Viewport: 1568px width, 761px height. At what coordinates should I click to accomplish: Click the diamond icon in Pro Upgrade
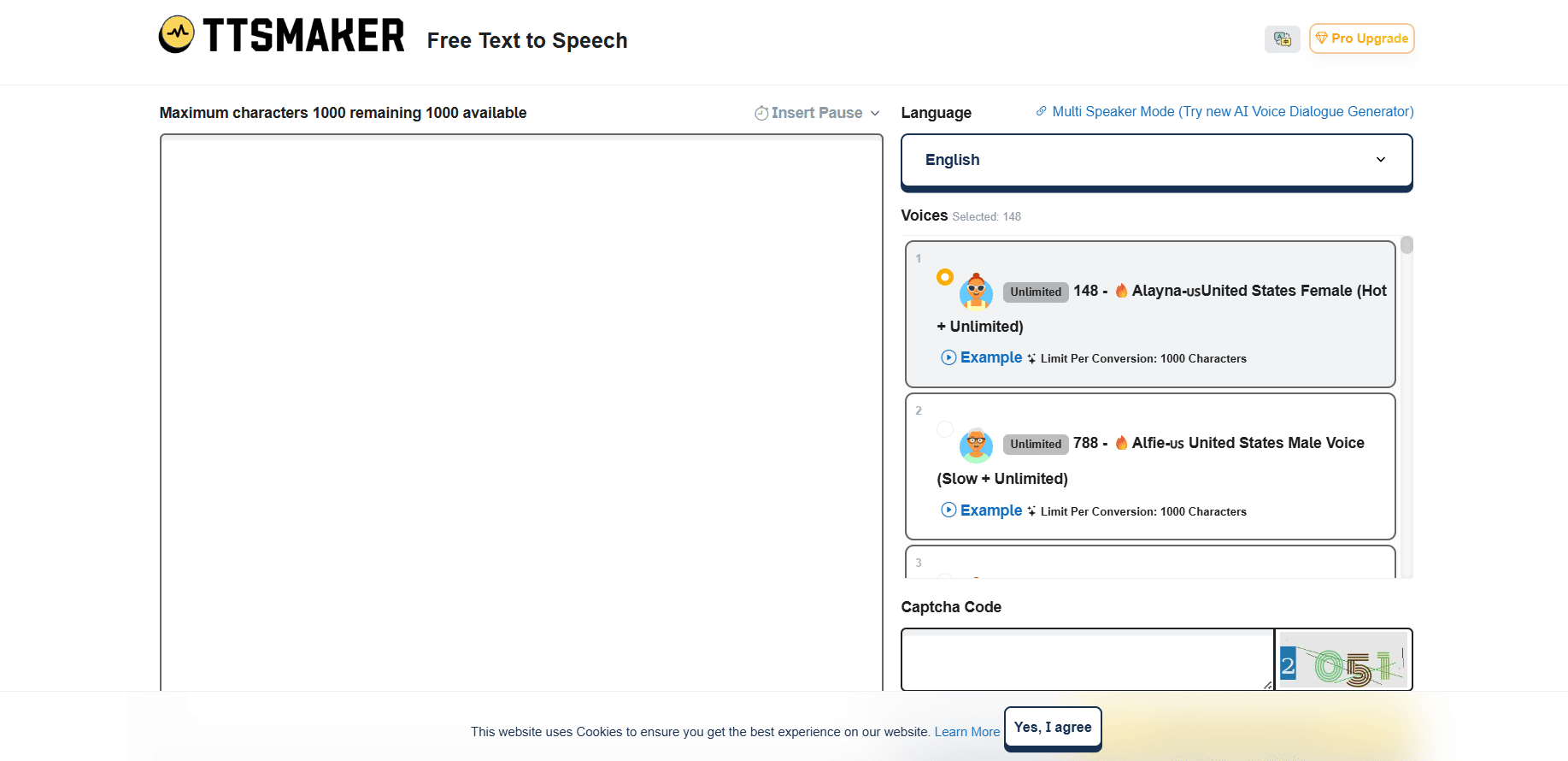(1321, 38)
